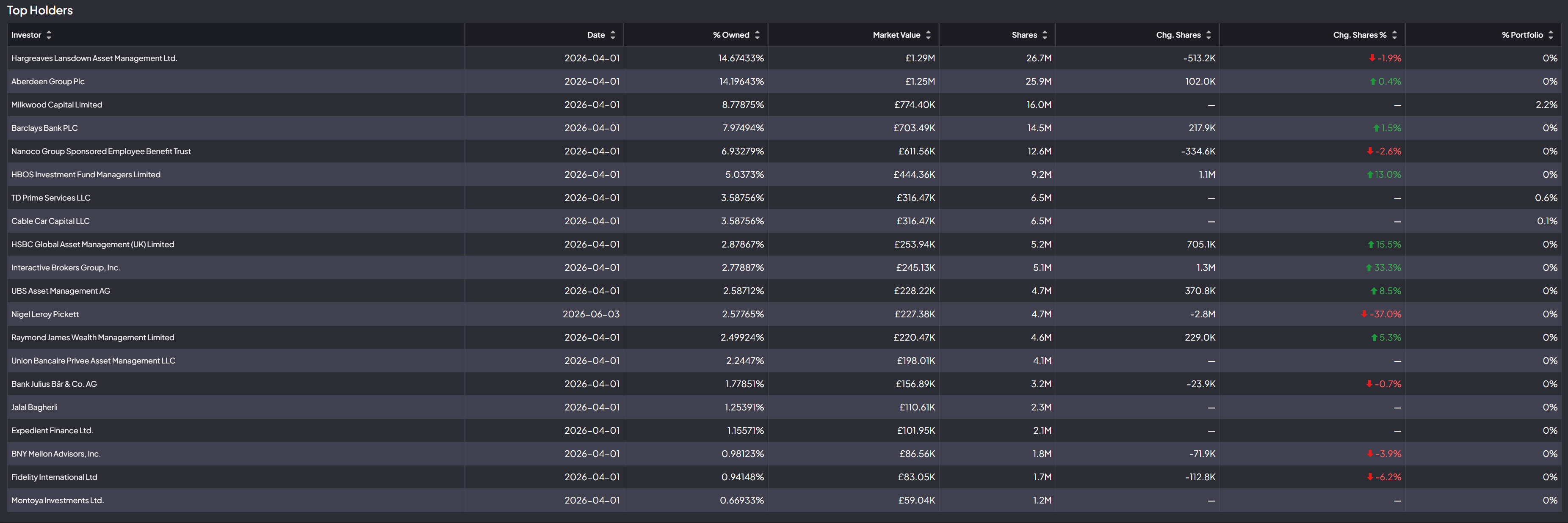
Task: Click the Date column sort arrows
Action: pos(613,35)
